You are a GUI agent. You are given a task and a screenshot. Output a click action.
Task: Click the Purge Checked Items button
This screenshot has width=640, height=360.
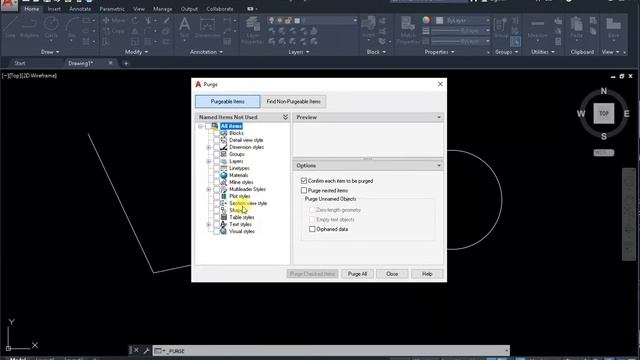point(312,274)
